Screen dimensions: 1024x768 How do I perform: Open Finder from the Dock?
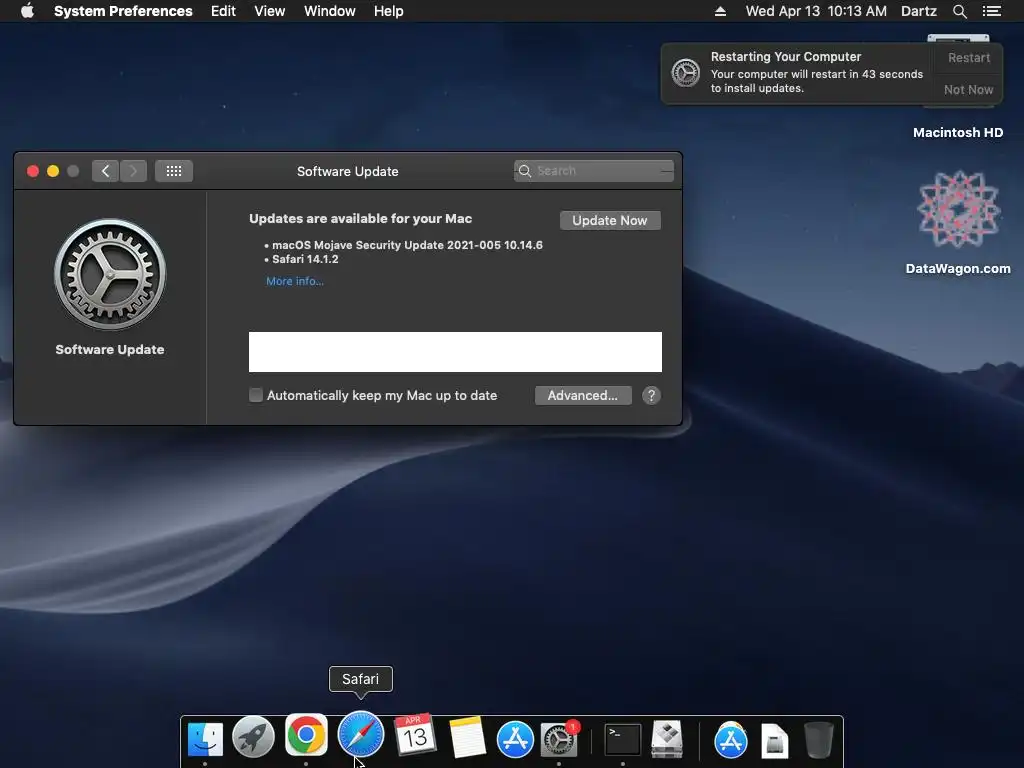pyautogui.click(x=205, y=739)
